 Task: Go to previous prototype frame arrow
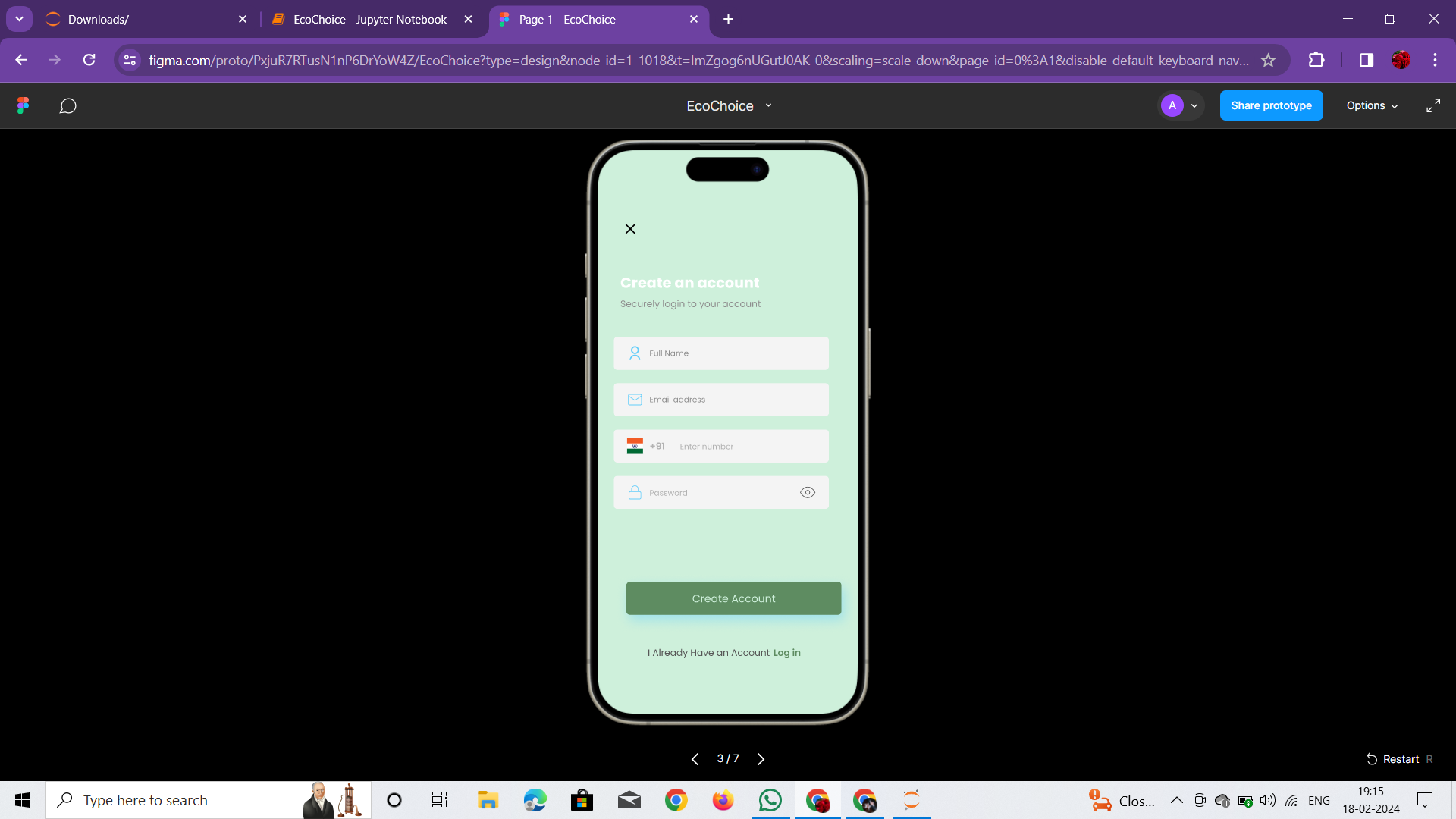695,759
